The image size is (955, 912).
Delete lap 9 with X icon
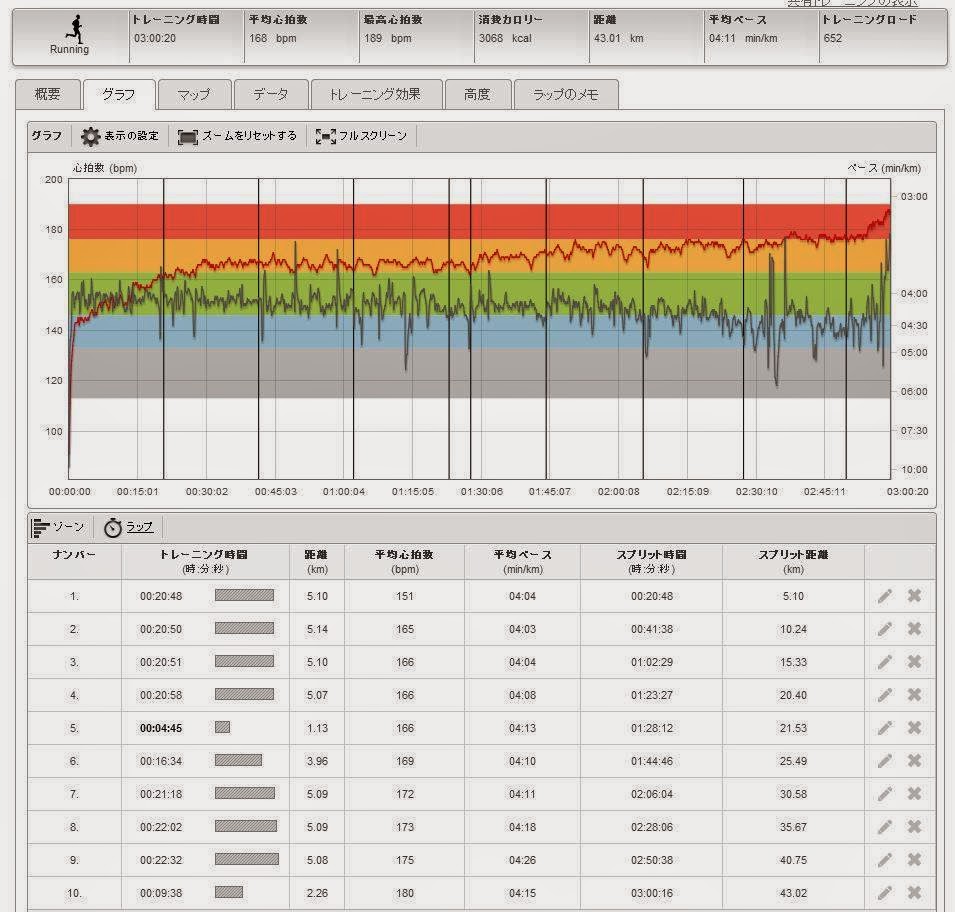coord(914,860)
